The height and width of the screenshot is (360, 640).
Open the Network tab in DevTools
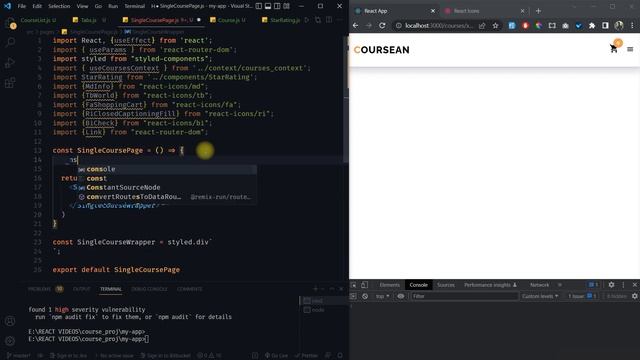[x=539, y=285]
